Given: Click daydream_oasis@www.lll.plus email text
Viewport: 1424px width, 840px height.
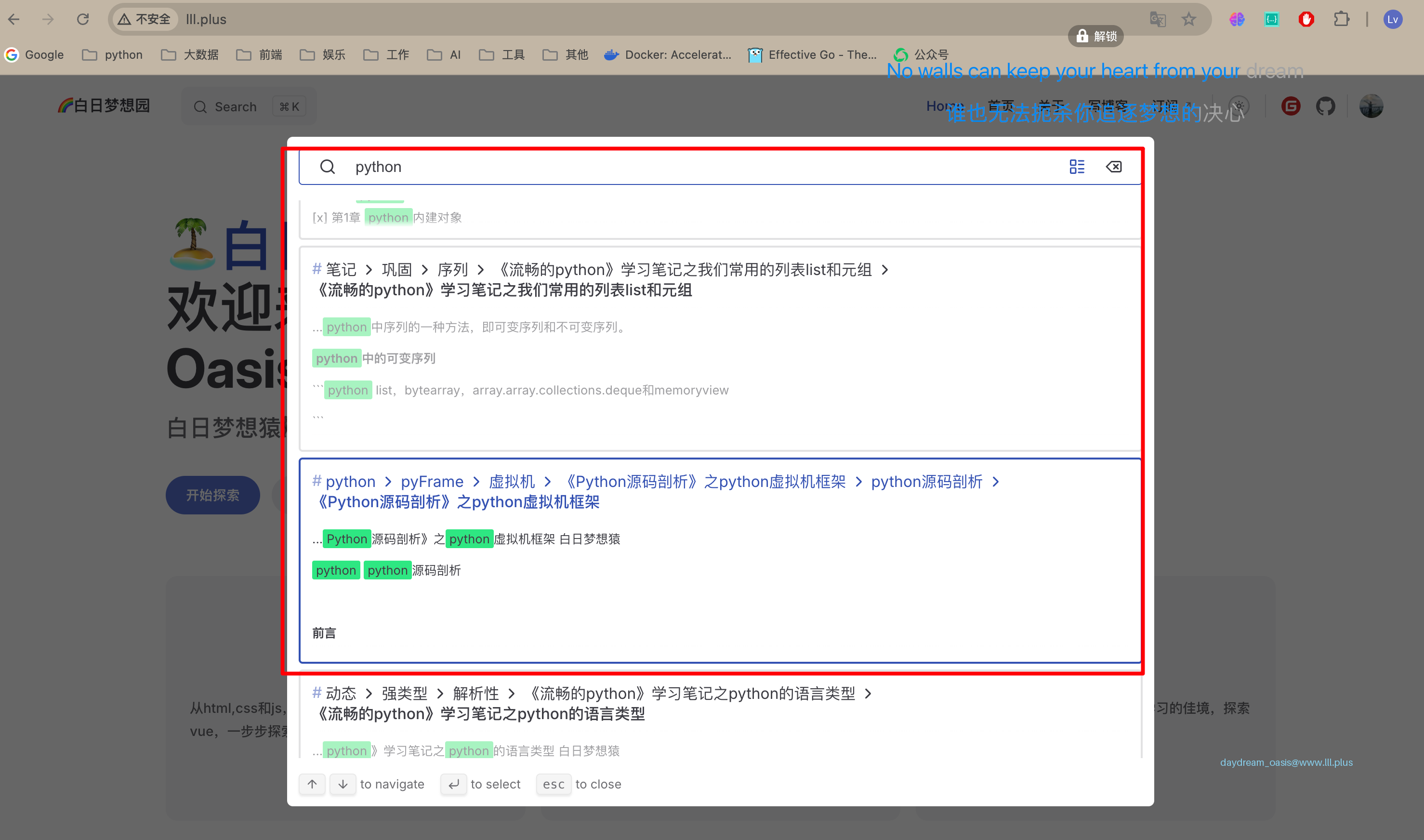Looking at the screenshot, I should click(x=1286, y=762).
